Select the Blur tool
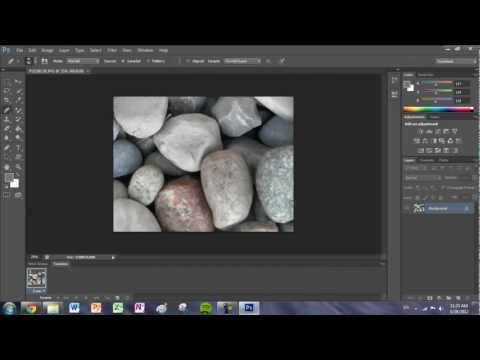Screen dimensions: 480x360 pyautogui.click(x=7, y=138)
